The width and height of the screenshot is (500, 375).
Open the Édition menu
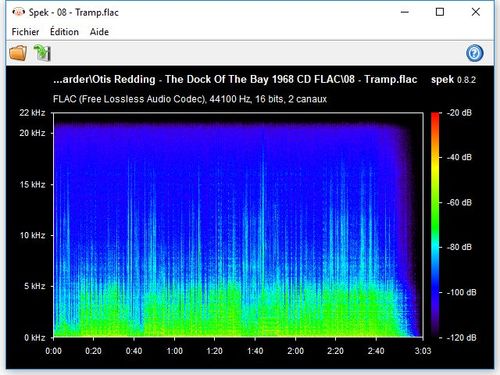pos(64,32)
